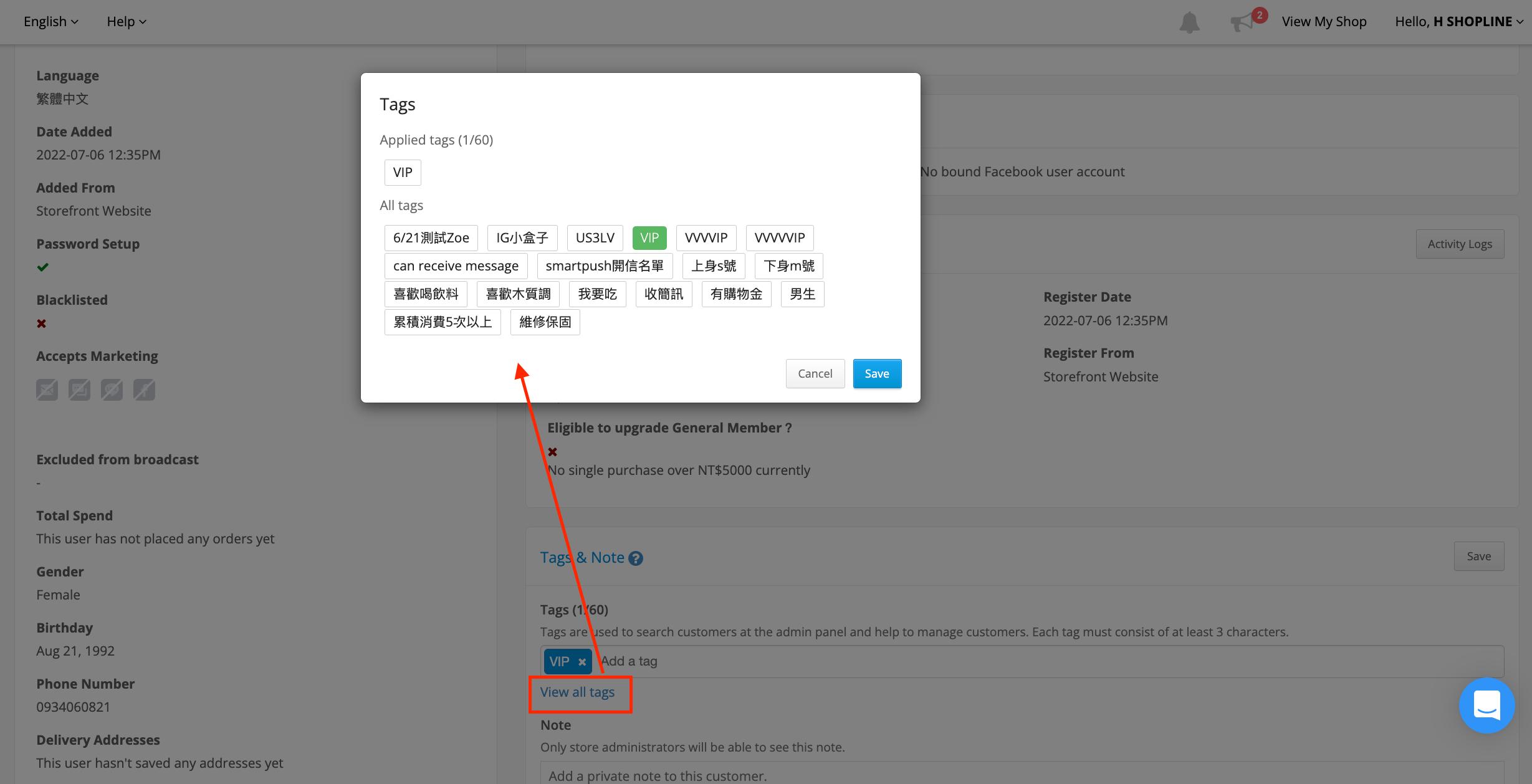Click the third Accepts Marketing icon
The image size is (1532, 784).
point(112,390)
